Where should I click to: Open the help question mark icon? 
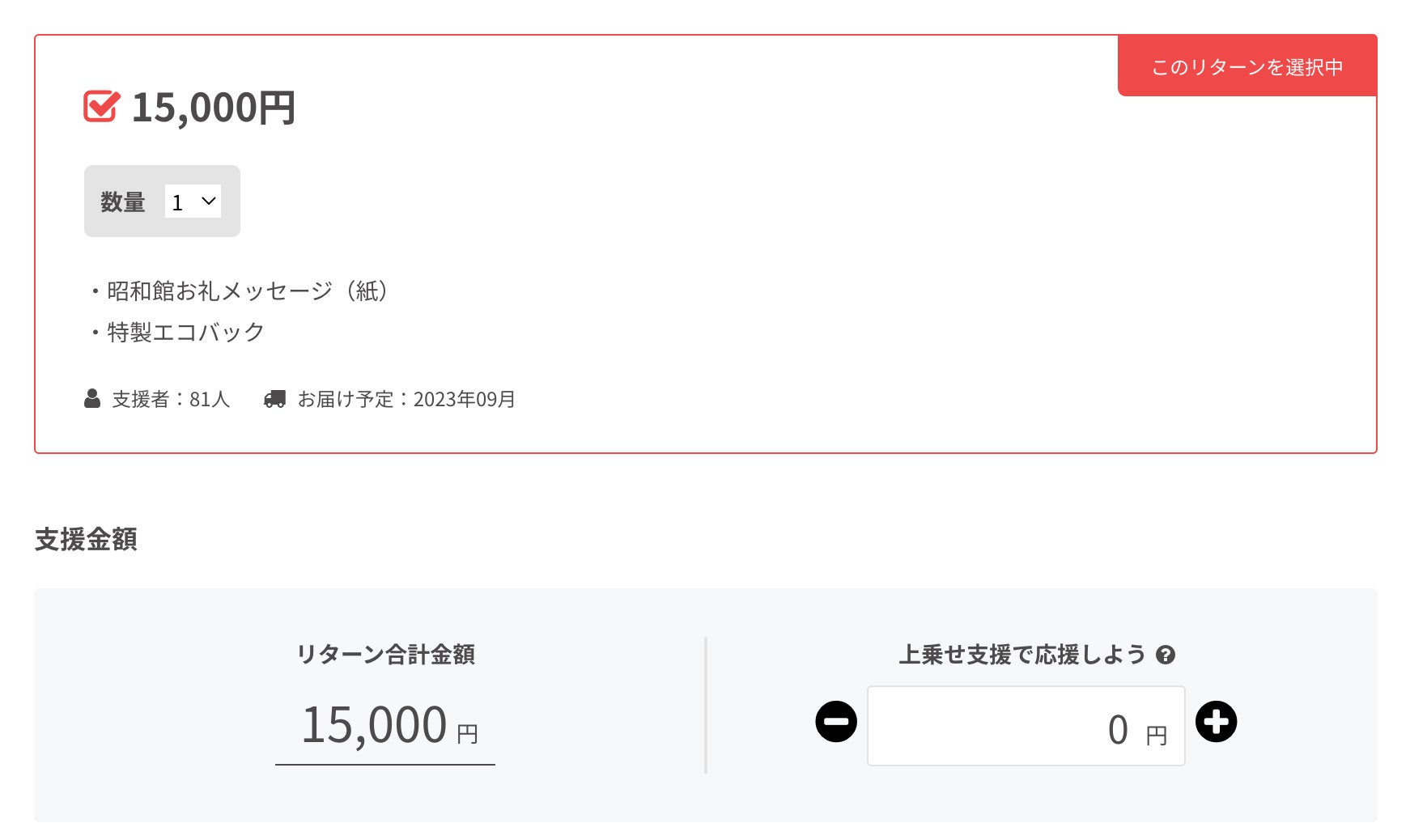[x=1166, y=655]
